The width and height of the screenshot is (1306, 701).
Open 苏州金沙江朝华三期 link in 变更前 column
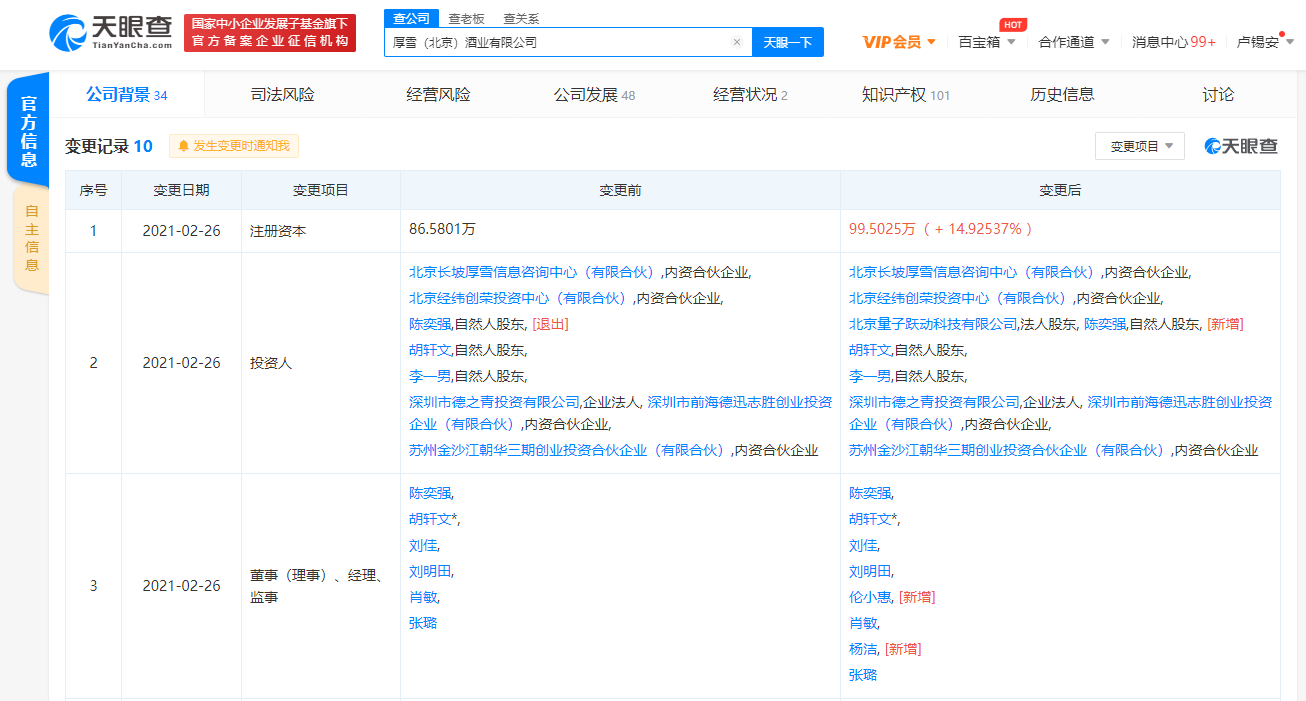[569, 451]
